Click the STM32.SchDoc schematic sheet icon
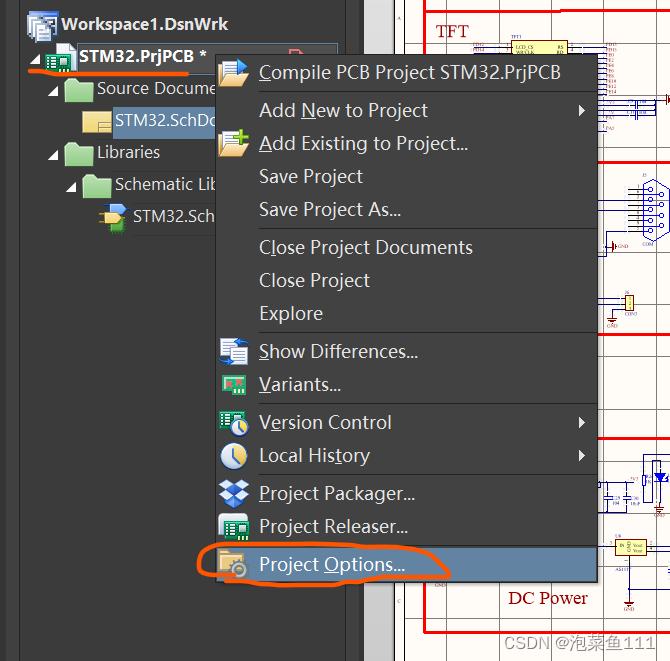 97,122
